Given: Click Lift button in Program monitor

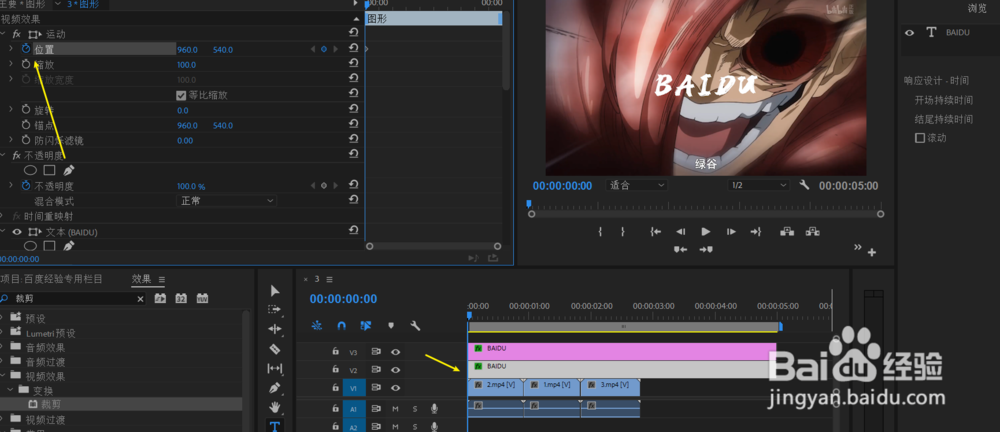Looking at the screenshot, I should (x=786, y=232).
